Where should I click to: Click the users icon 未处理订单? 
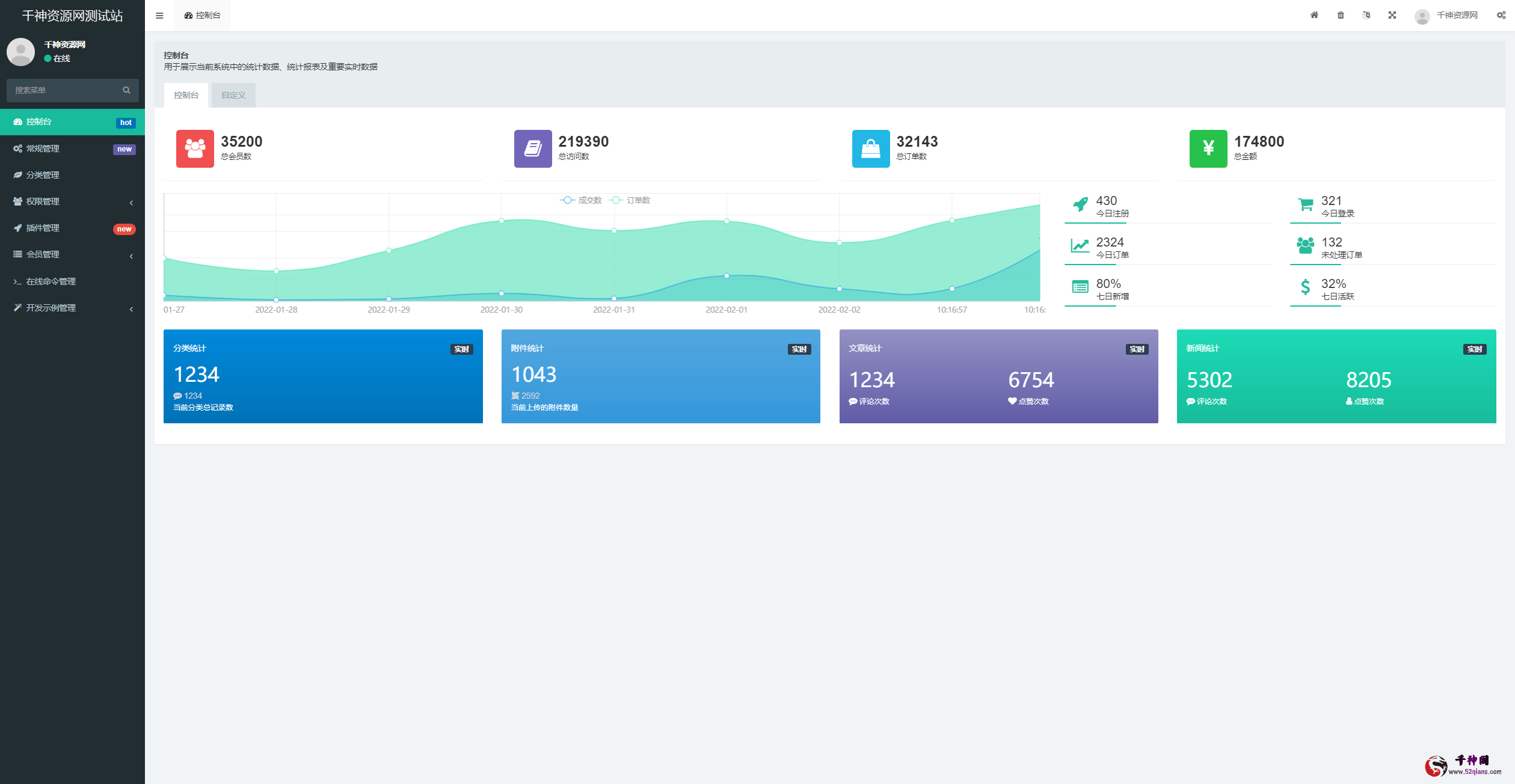1305,246
